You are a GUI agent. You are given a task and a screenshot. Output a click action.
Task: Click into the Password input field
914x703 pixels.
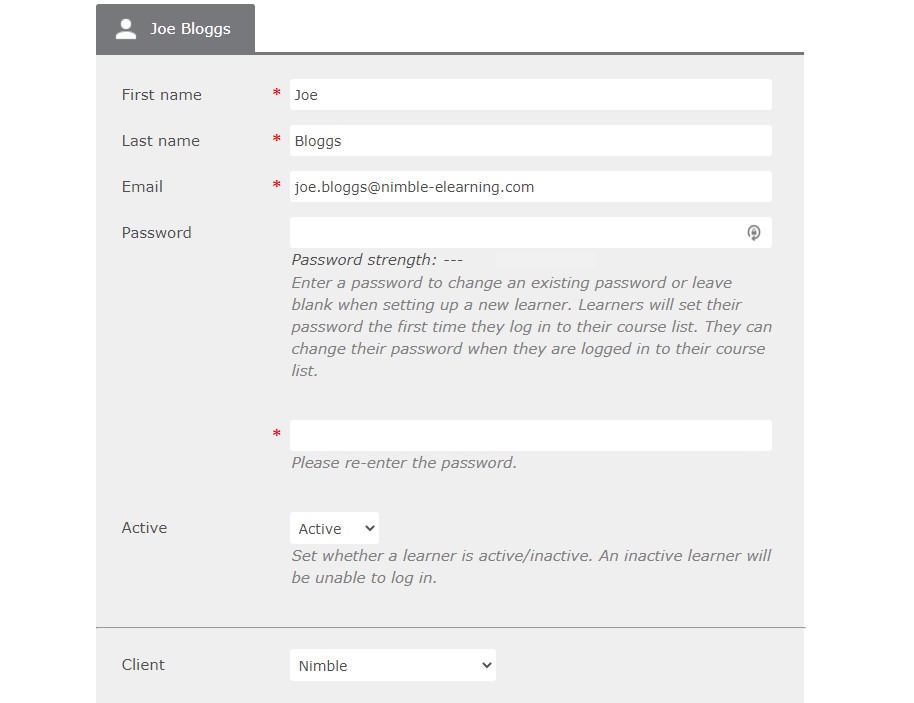[x=530, y=233]
